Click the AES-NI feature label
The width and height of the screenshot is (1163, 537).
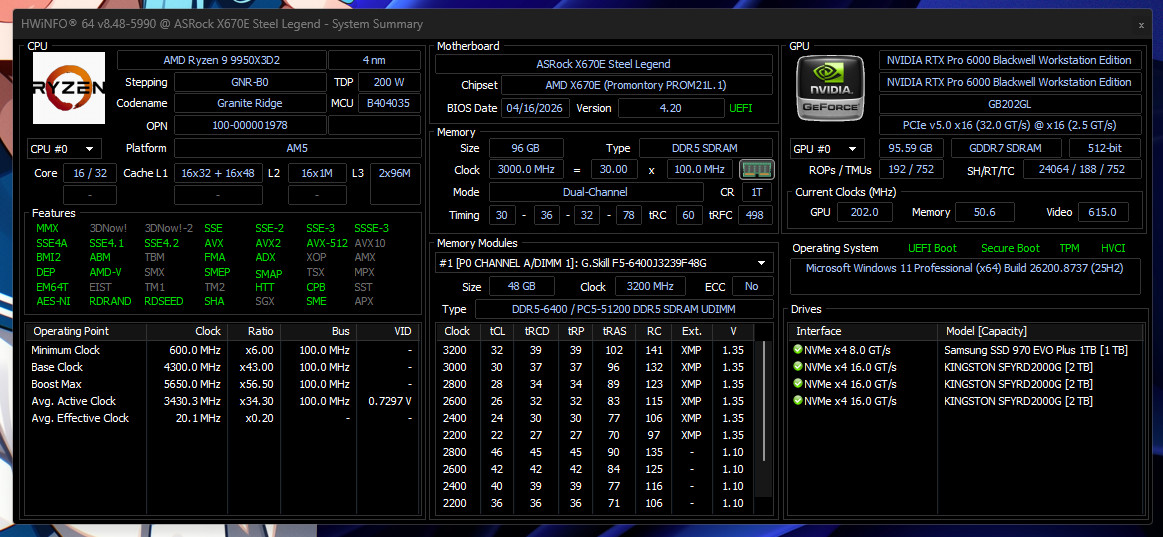tap(52, 301)
